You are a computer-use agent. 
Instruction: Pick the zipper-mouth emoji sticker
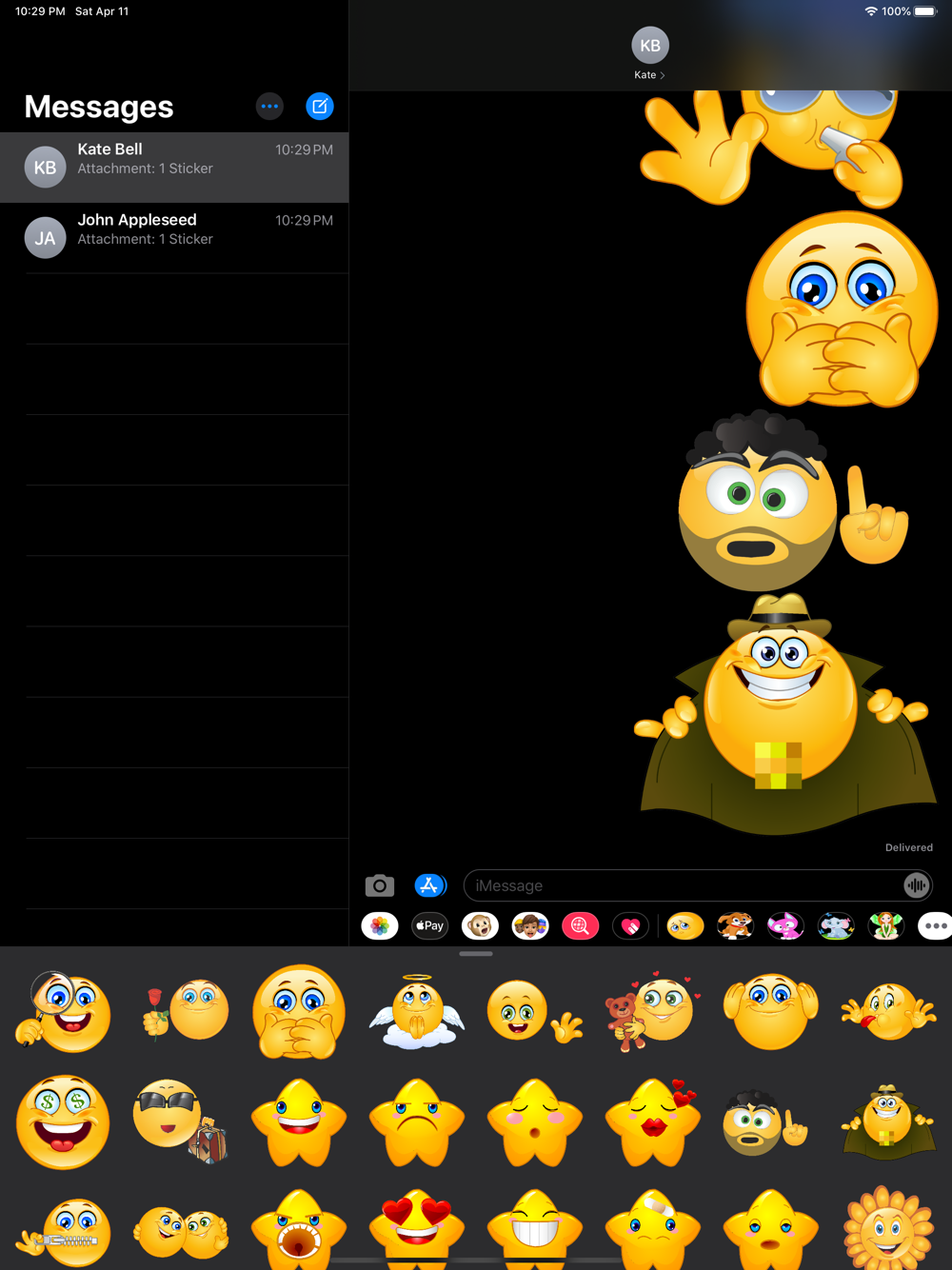point(63,1233)
